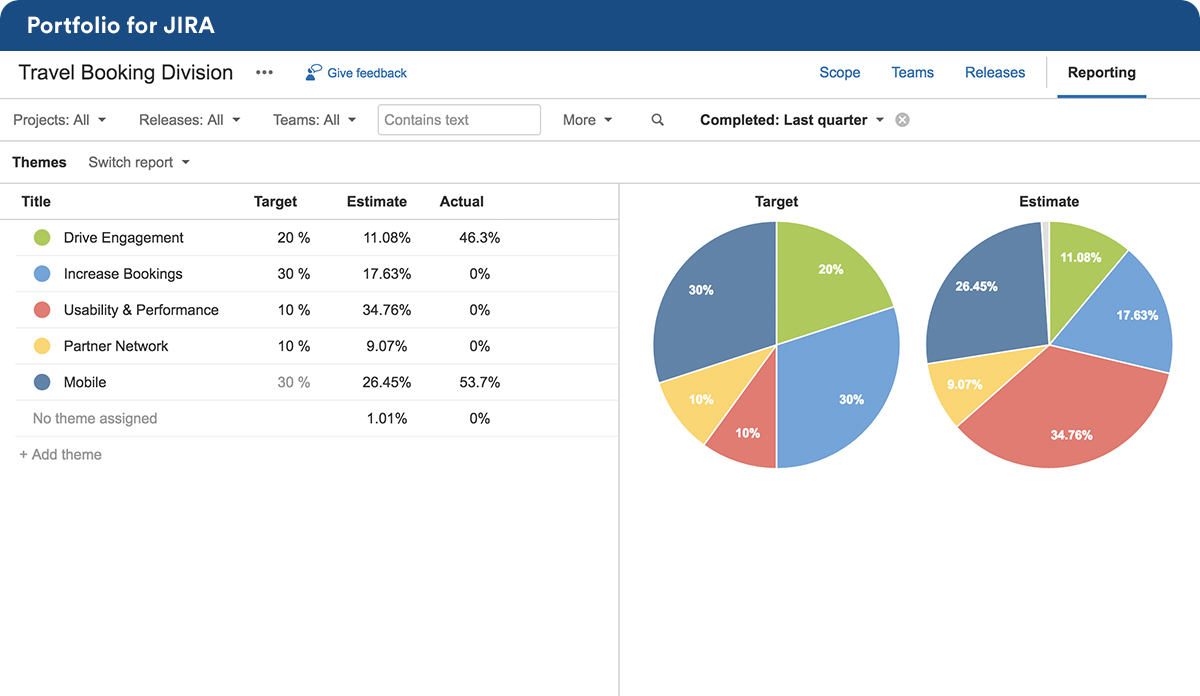Focus the Contains text search field
The image size is (1200, 696).
[x=459, y=120]
